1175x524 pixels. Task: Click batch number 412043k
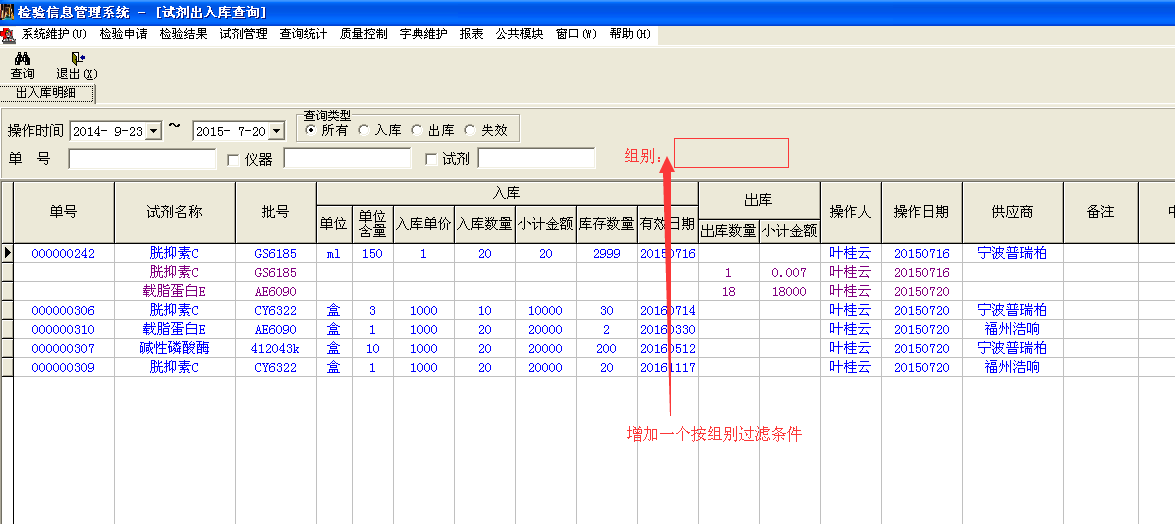pyautogui.click(x=276, y=349)
